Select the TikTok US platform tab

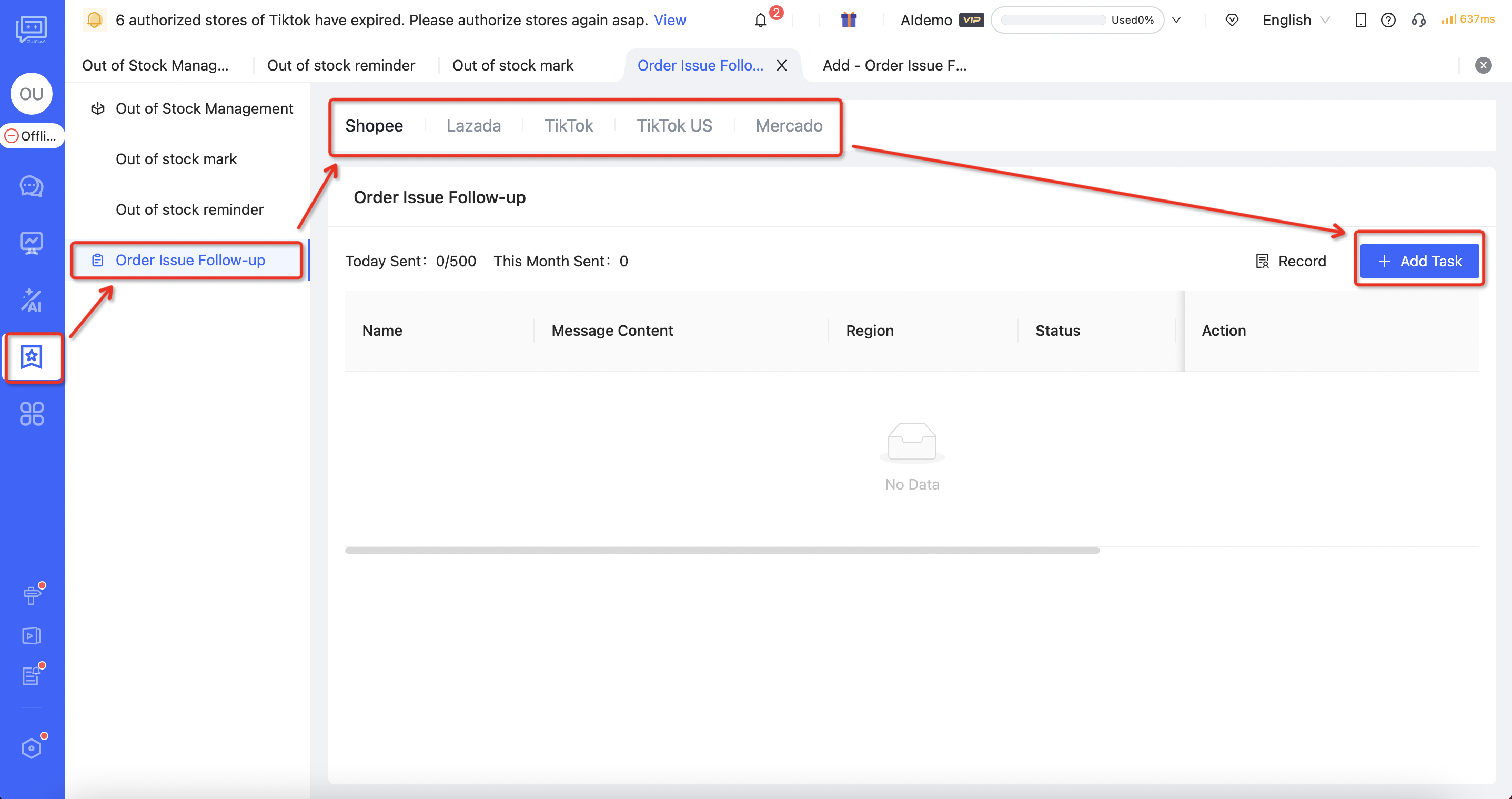674,126
